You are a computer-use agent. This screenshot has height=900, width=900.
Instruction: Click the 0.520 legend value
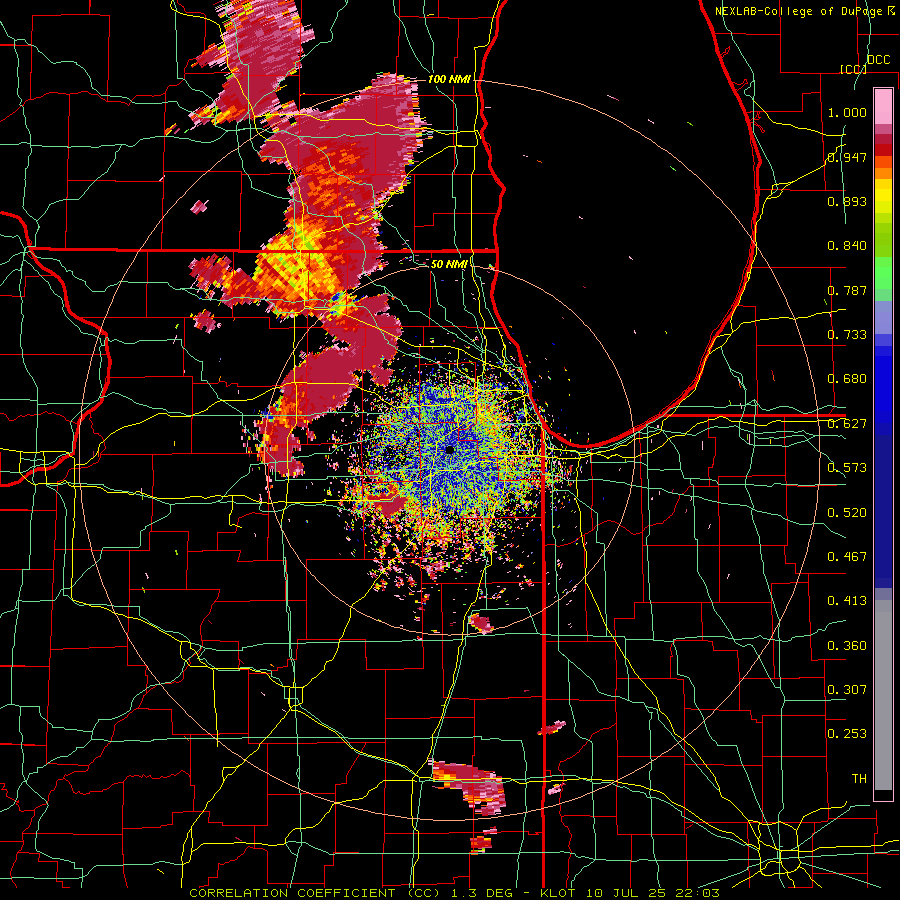[x=847, y=513]
